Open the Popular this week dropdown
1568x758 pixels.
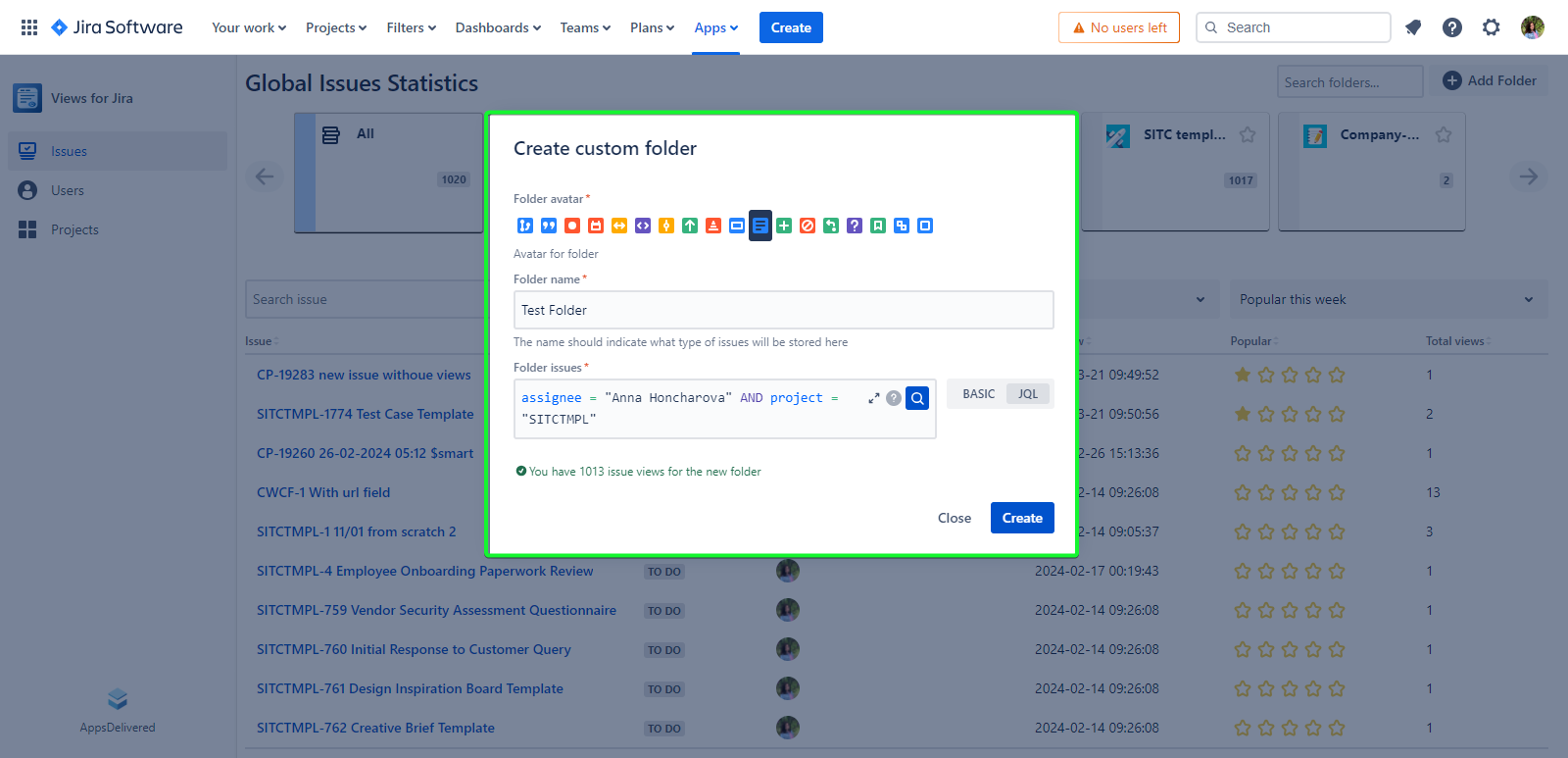pyautogui.click(x=1388, y=299)
